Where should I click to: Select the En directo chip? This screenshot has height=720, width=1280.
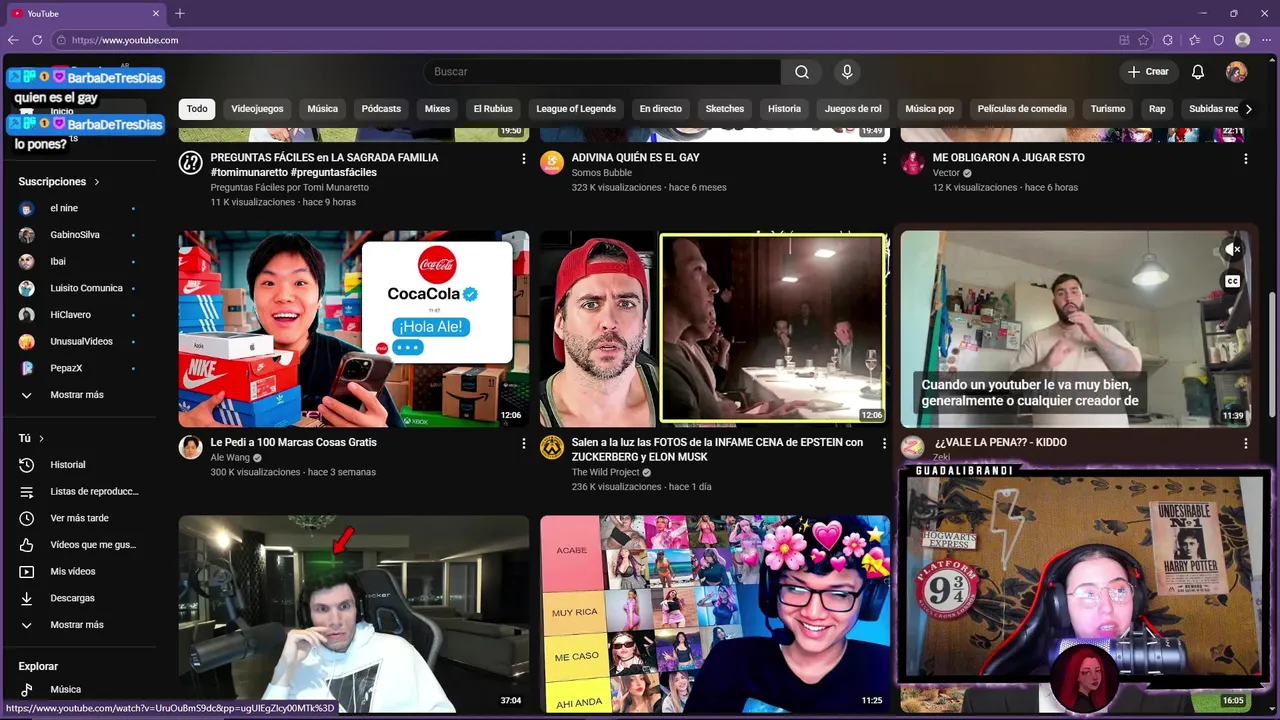pos(660,109)
